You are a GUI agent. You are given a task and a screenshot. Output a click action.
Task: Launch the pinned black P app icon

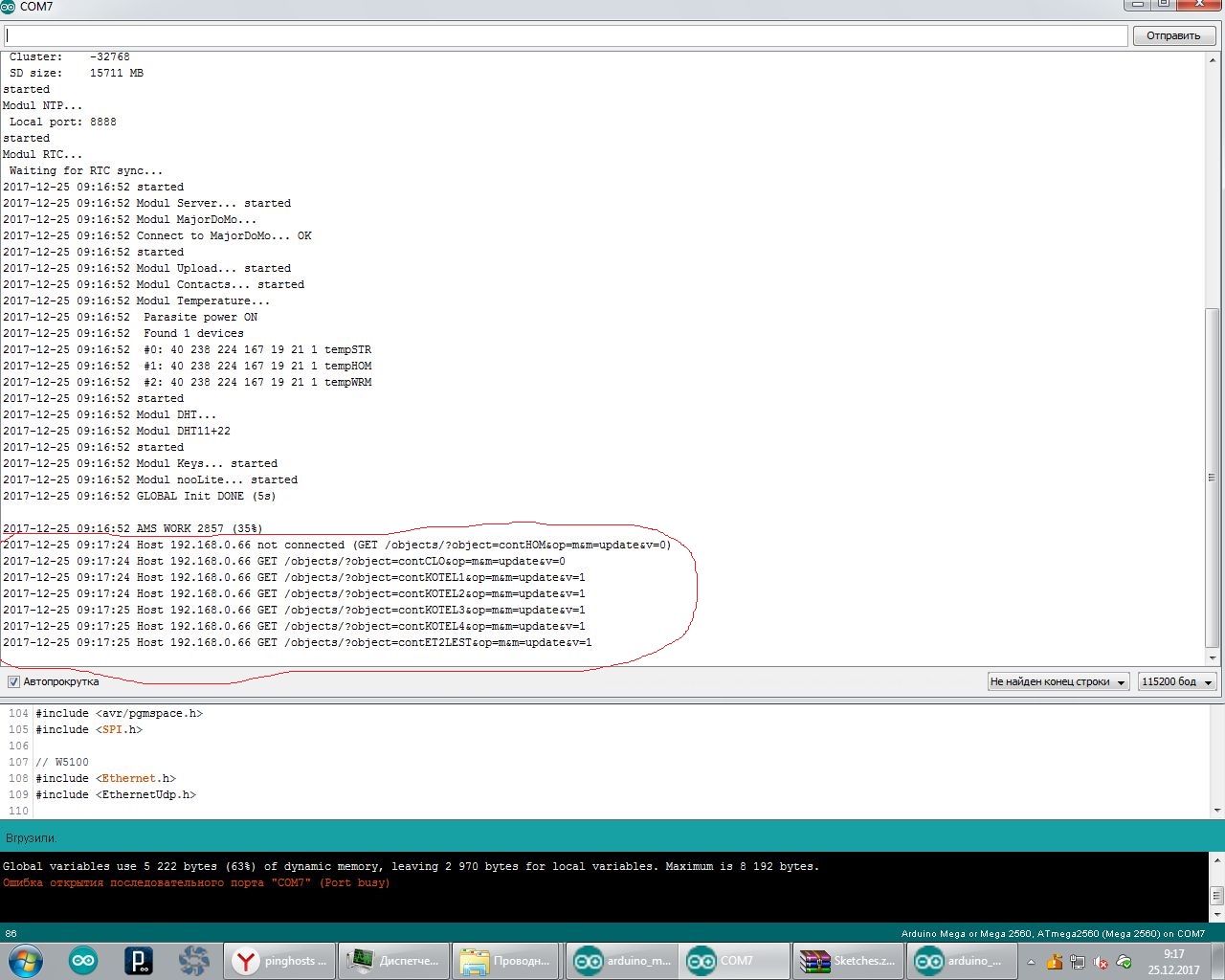tap(139, 960)
